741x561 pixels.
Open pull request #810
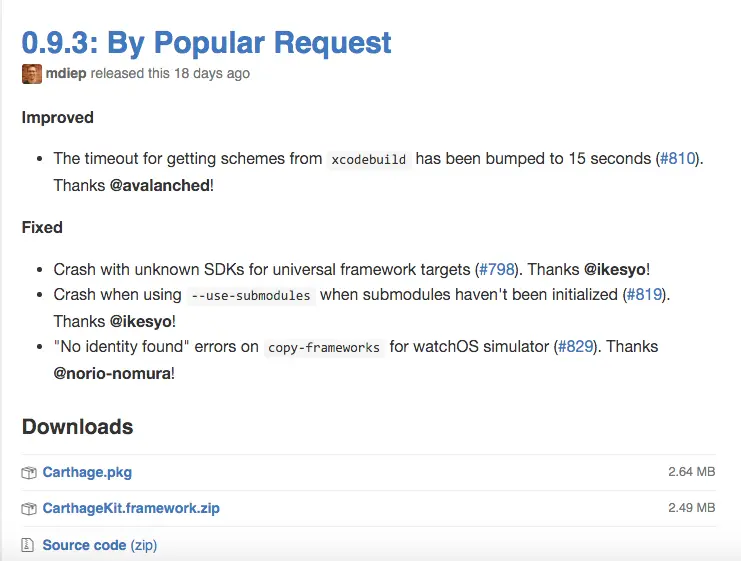click(677, 159)
